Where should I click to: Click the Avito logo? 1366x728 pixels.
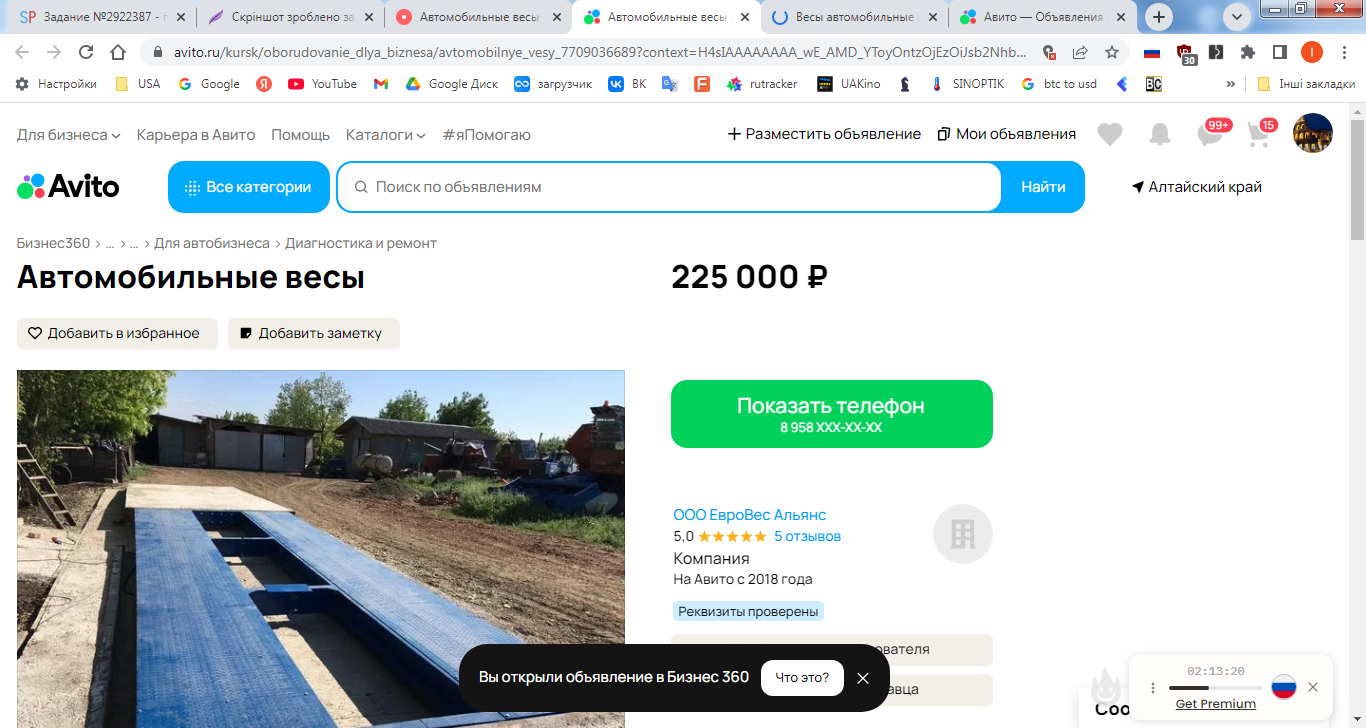68,186
